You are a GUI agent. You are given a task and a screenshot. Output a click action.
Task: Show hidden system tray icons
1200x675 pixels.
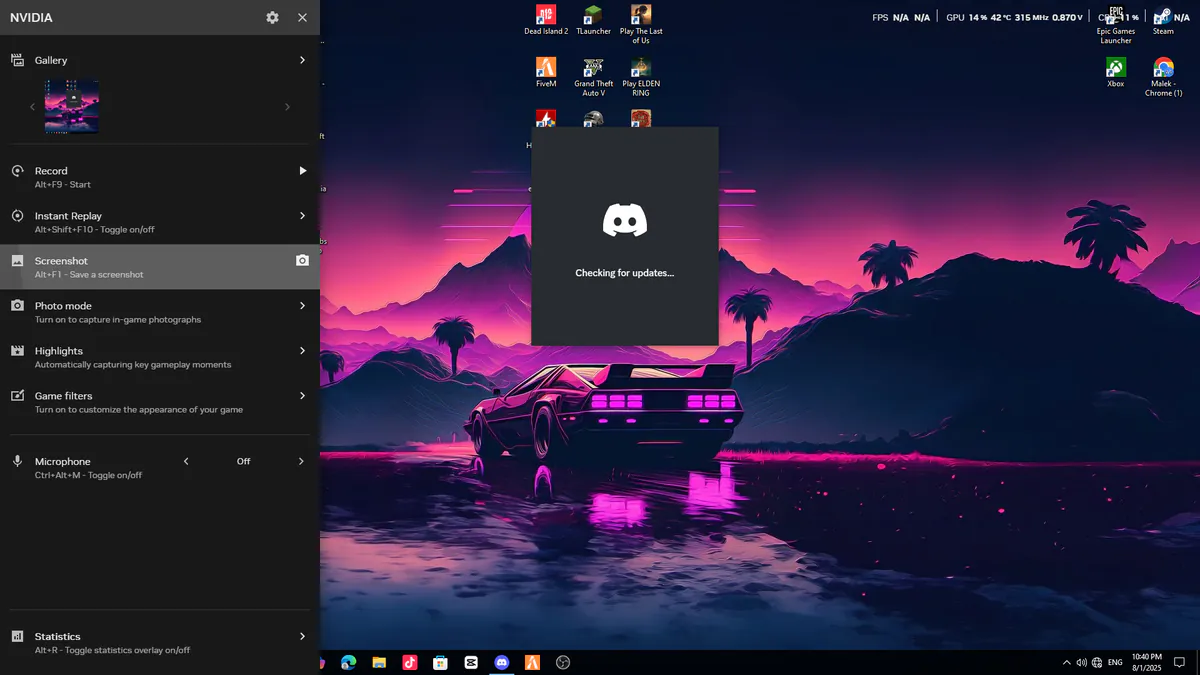tap(1066, 662)
